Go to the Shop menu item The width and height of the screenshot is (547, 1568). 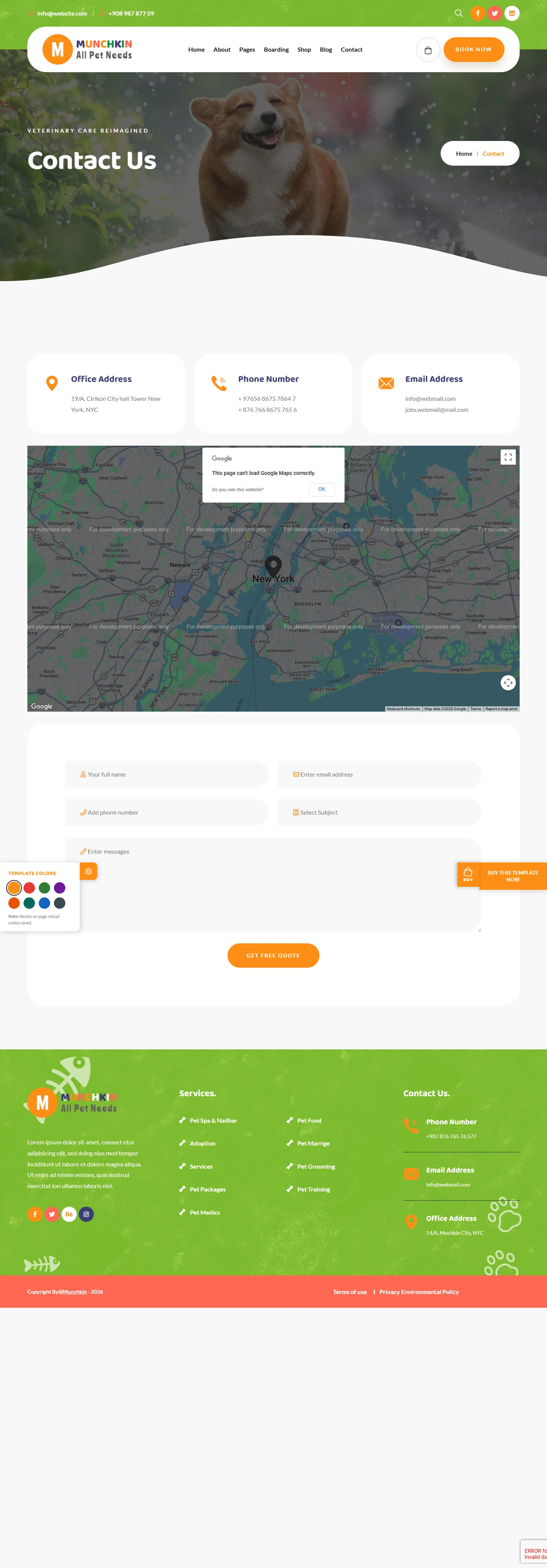click(x=304, y=50)
